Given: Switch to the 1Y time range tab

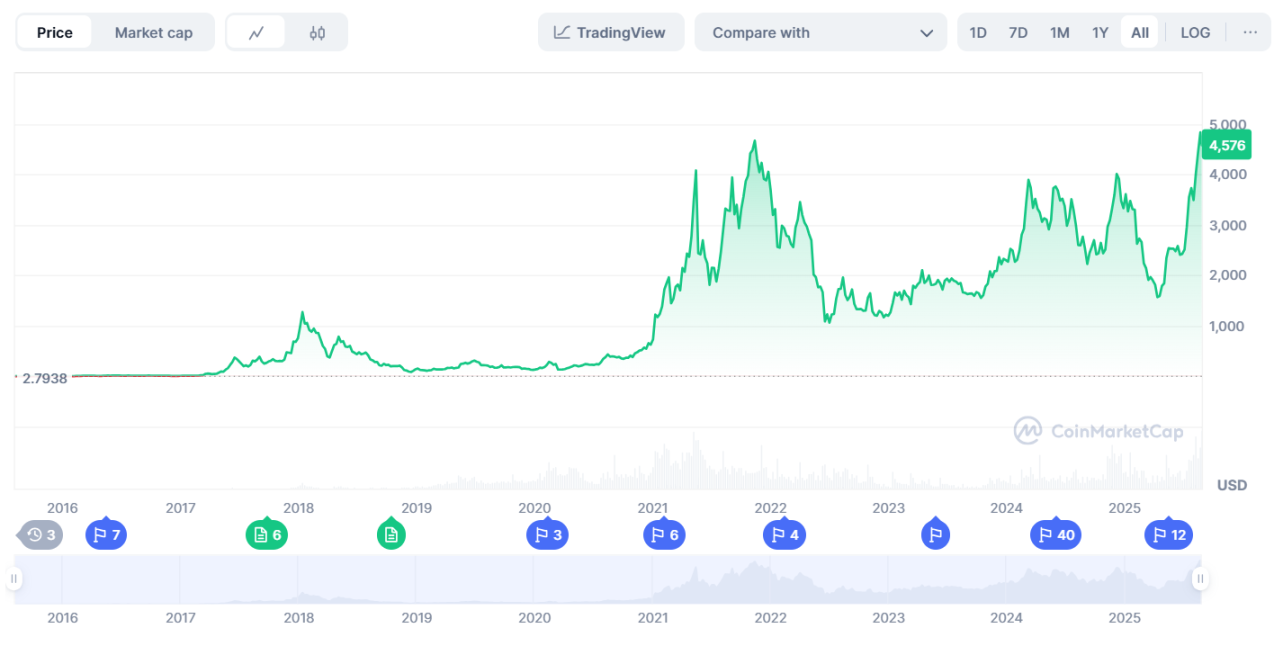Looking at the screenshot, I should point(1100,31).
